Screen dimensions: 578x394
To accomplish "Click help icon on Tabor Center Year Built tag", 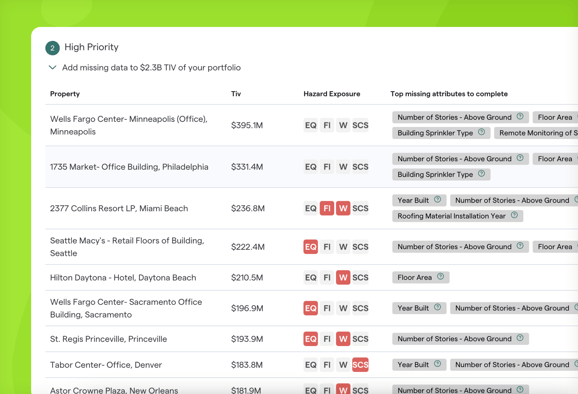I will 437,364.
